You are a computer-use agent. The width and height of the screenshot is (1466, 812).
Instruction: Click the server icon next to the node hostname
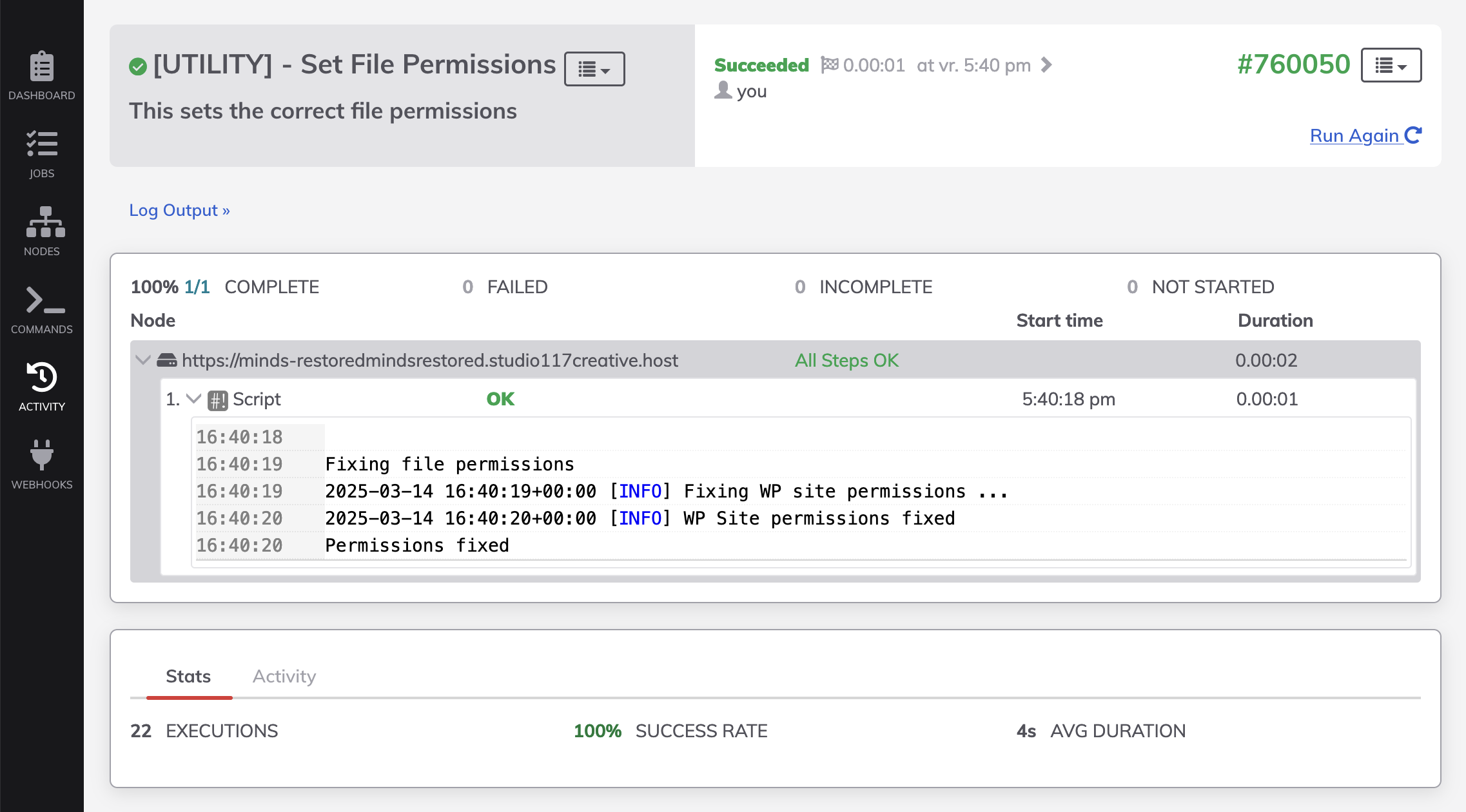point(168,360)
